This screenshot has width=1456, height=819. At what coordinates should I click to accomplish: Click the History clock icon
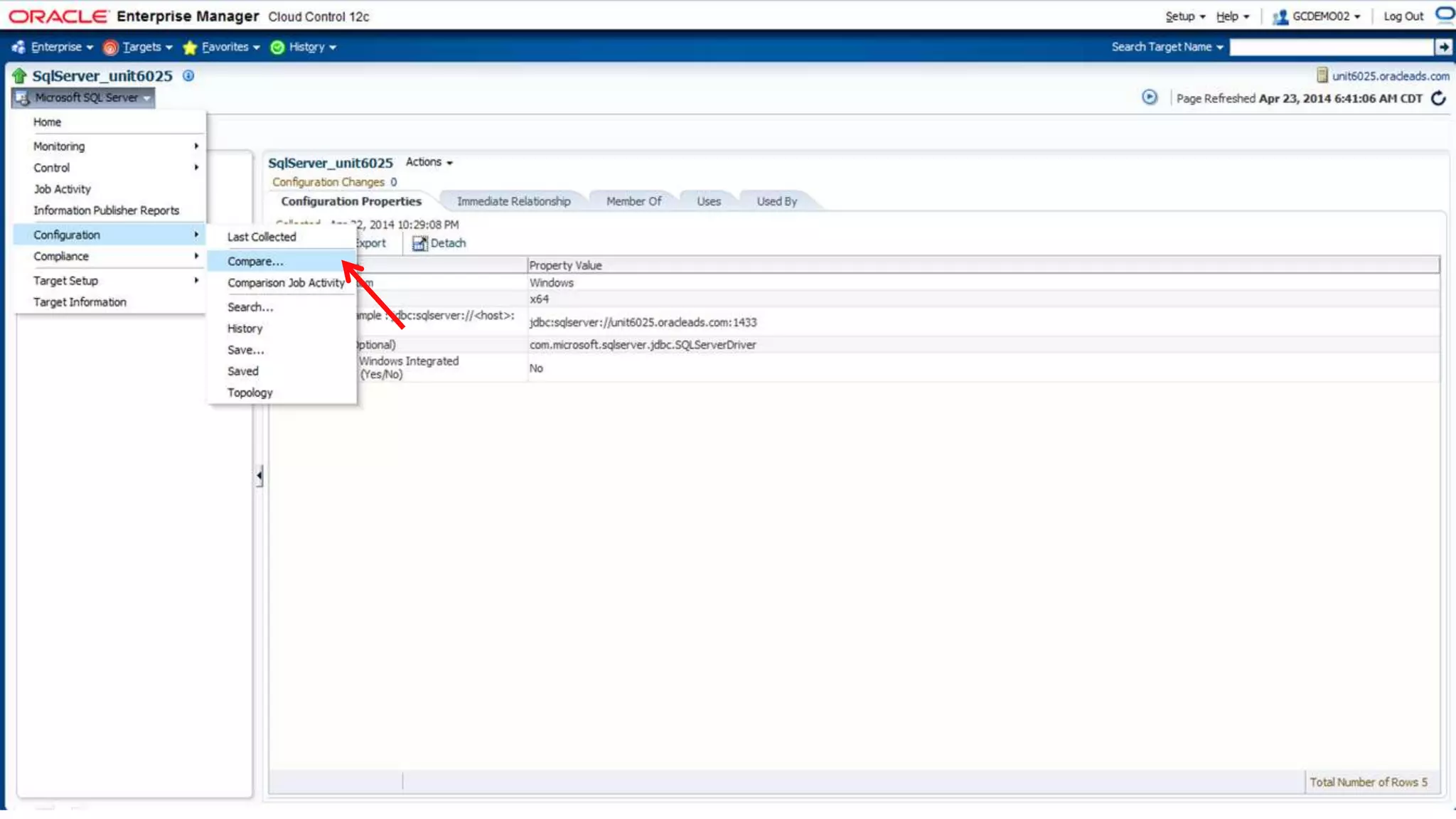tap(277, 48)
